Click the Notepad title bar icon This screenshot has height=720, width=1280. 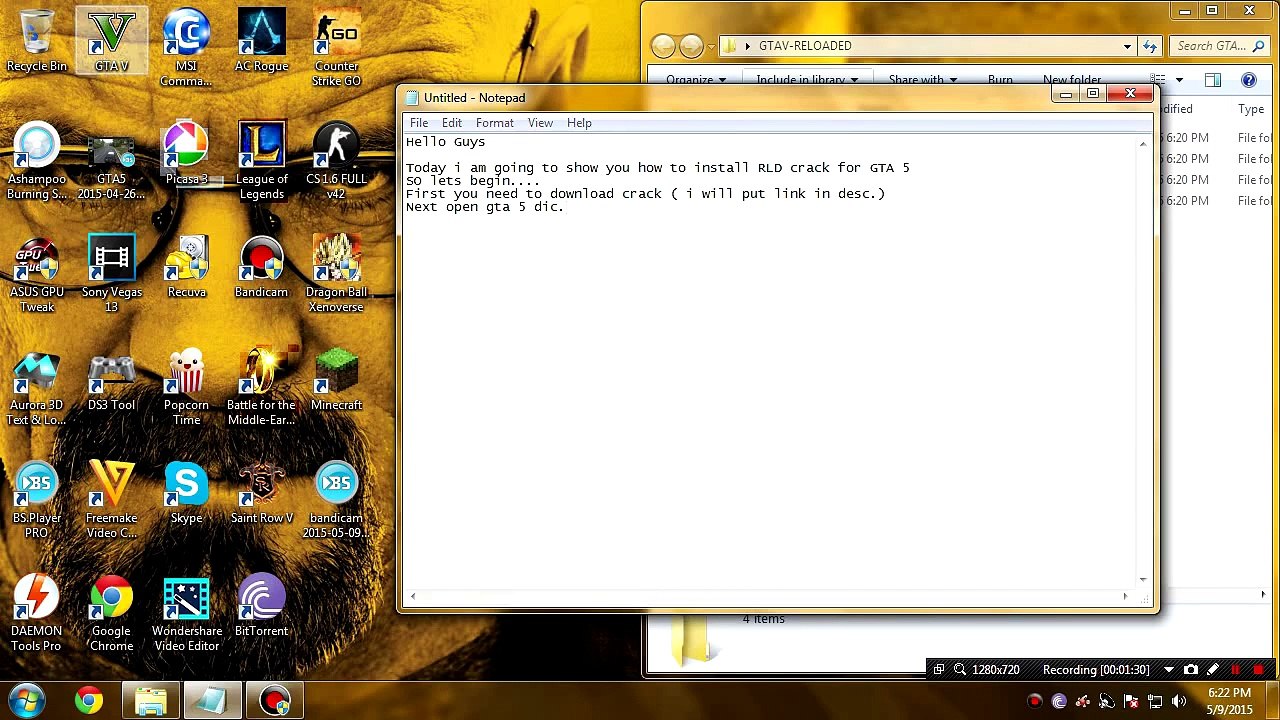click(x=412, y=98)
